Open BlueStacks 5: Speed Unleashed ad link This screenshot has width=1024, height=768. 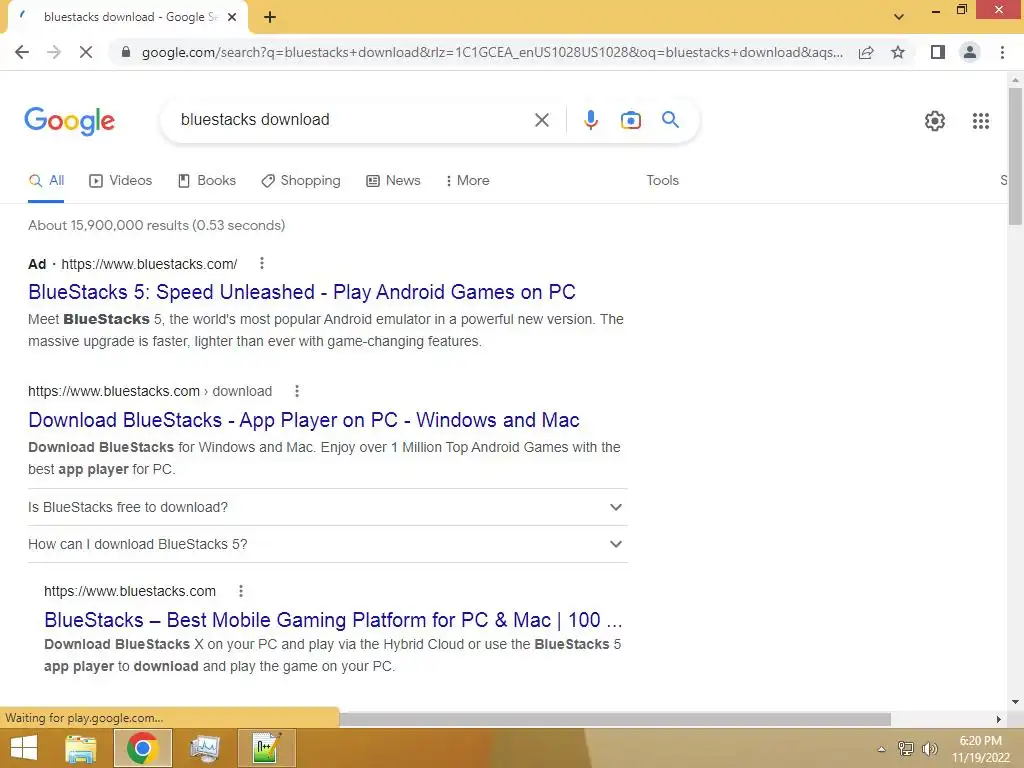[x=302, y=292]
